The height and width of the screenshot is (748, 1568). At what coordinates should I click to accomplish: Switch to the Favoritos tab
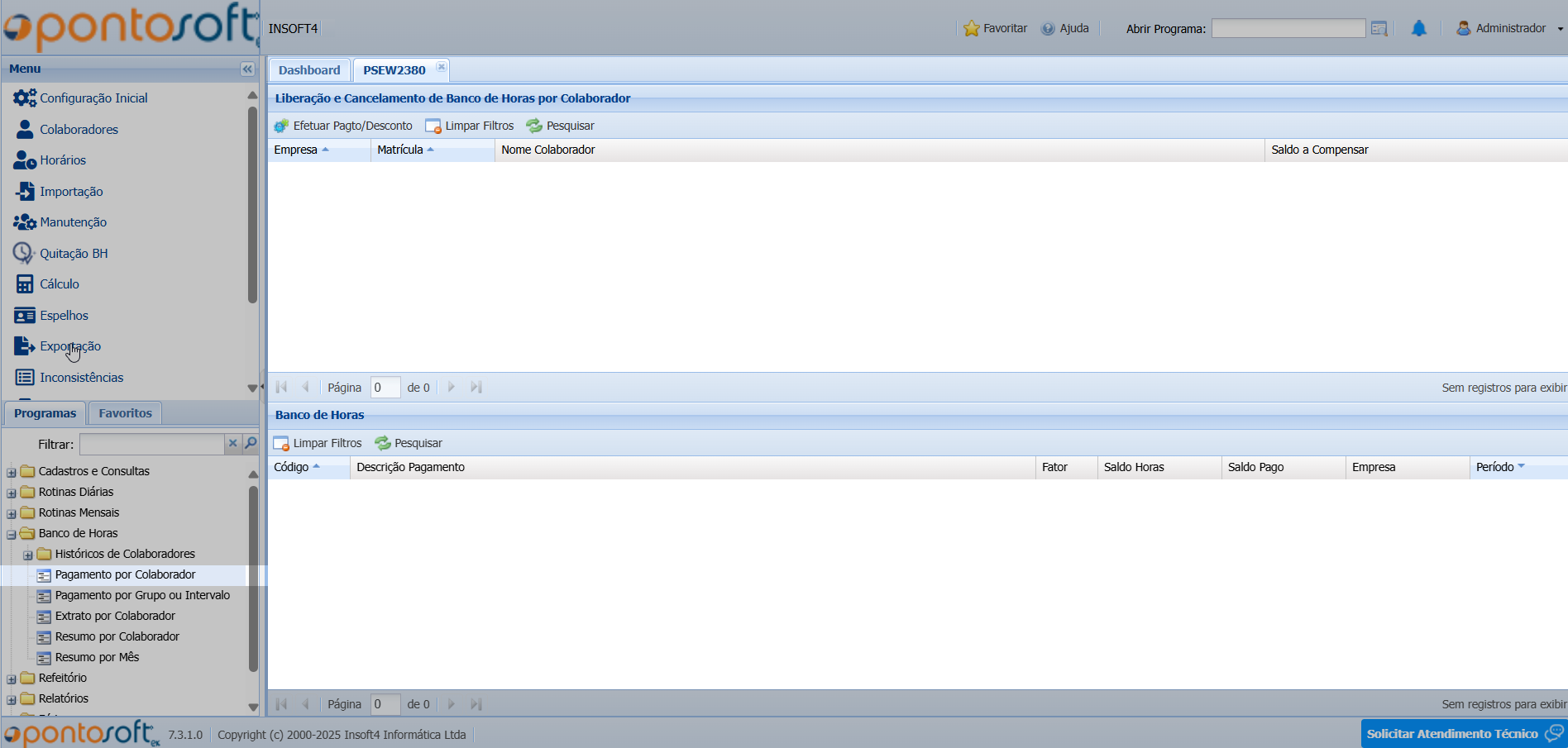point(125,413)
